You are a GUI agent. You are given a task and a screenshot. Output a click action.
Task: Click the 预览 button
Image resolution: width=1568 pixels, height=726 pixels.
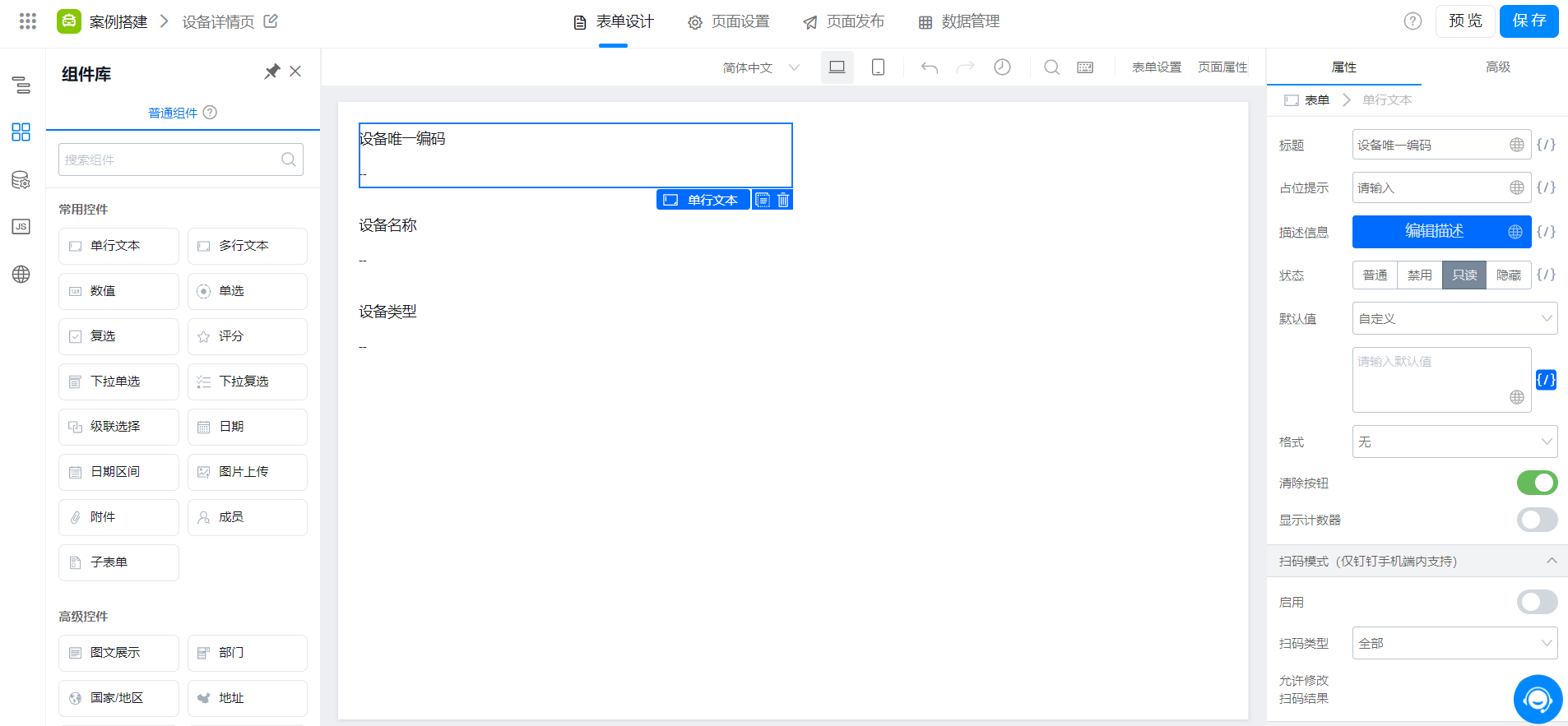pyautogui.click(x=1465, y=21)
